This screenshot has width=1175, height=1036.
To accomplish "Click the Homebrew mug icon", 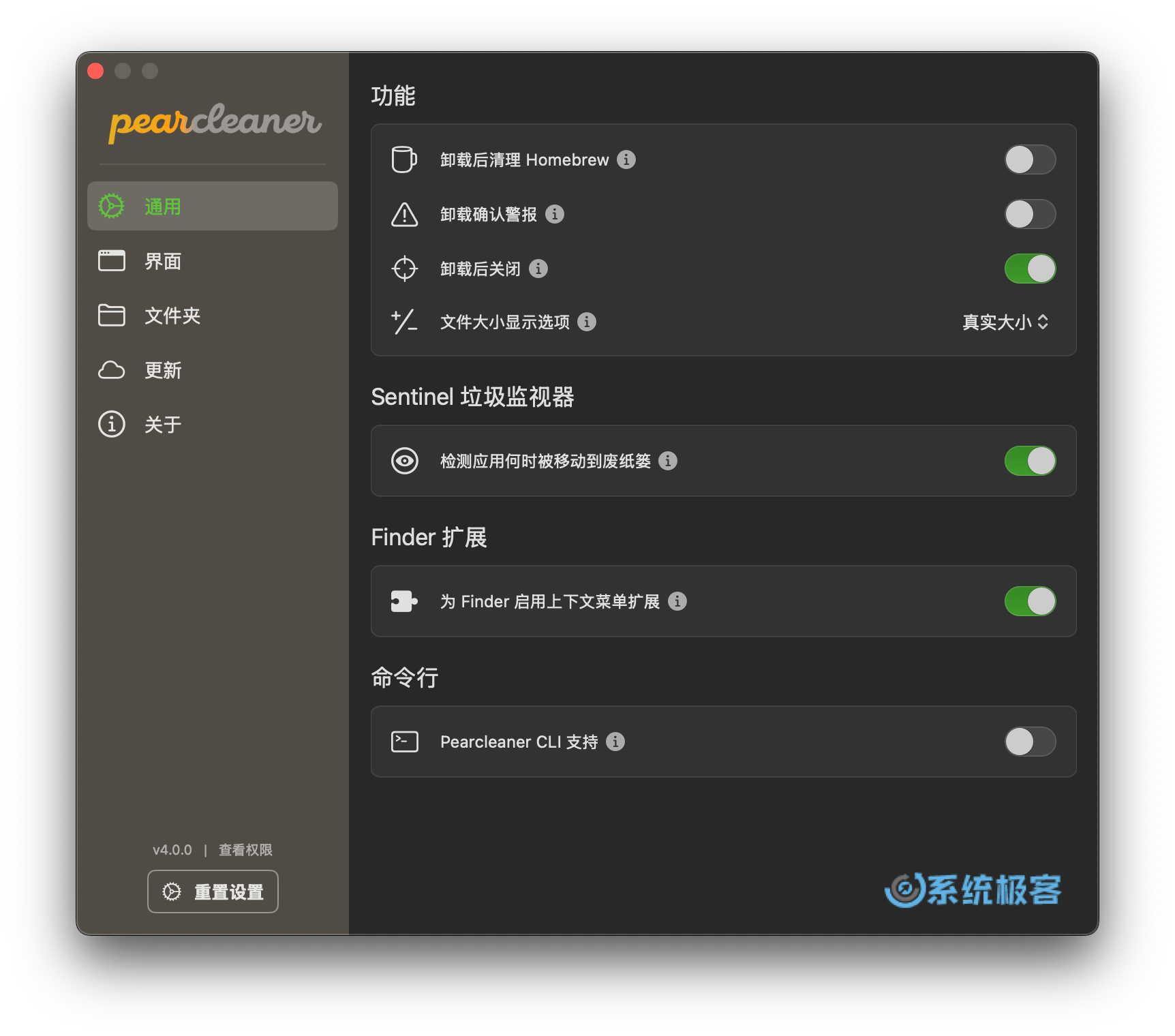I will (x=404, y=159).
